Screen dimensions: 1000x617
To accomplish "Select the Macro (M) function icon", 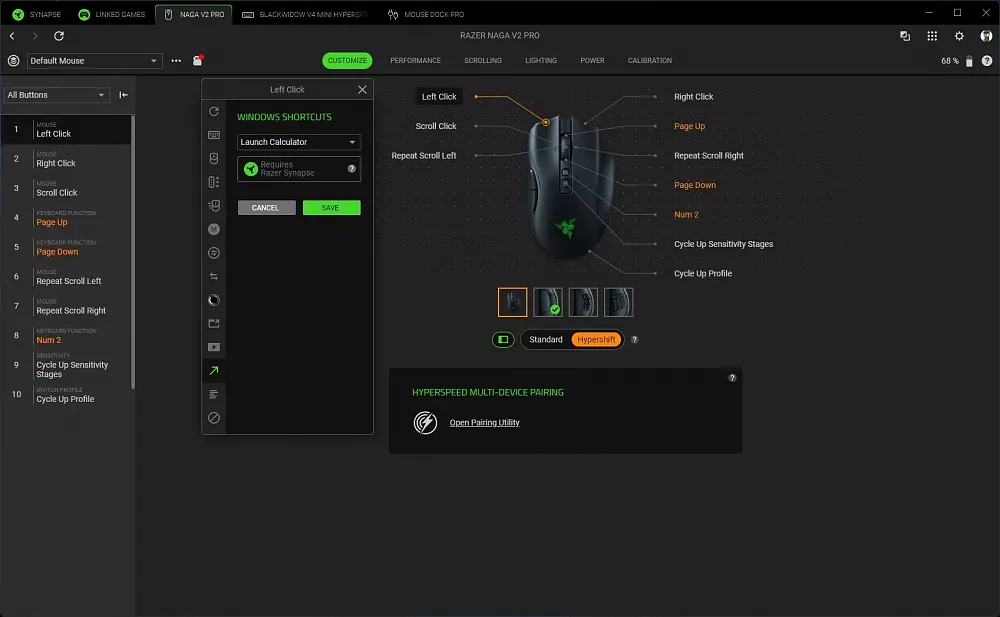I will point(214,229).
